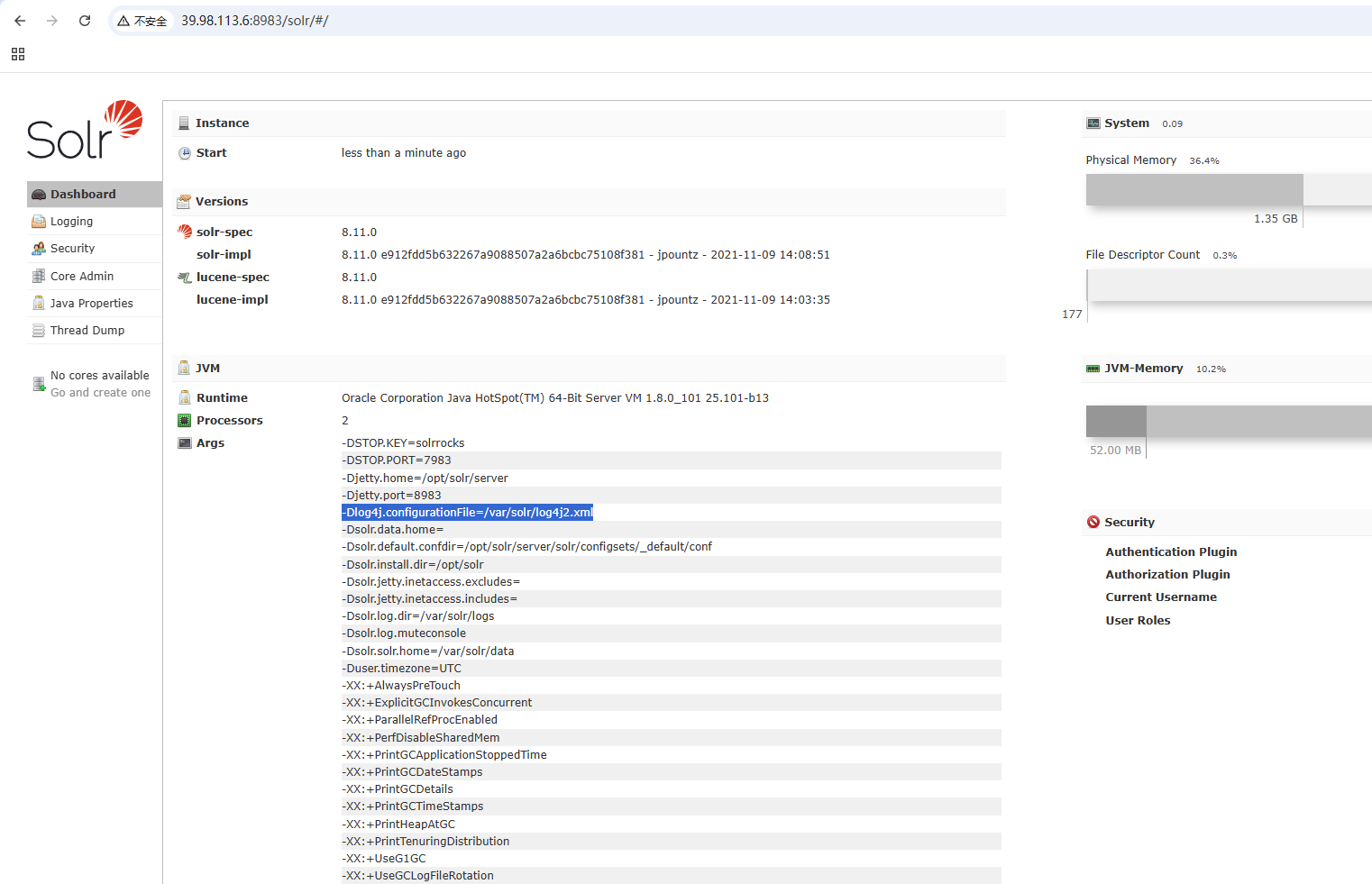Viewport: 1372px width, 884px height.
Task: Click the Dashboard gauge icon
Action: coord(39,195)
